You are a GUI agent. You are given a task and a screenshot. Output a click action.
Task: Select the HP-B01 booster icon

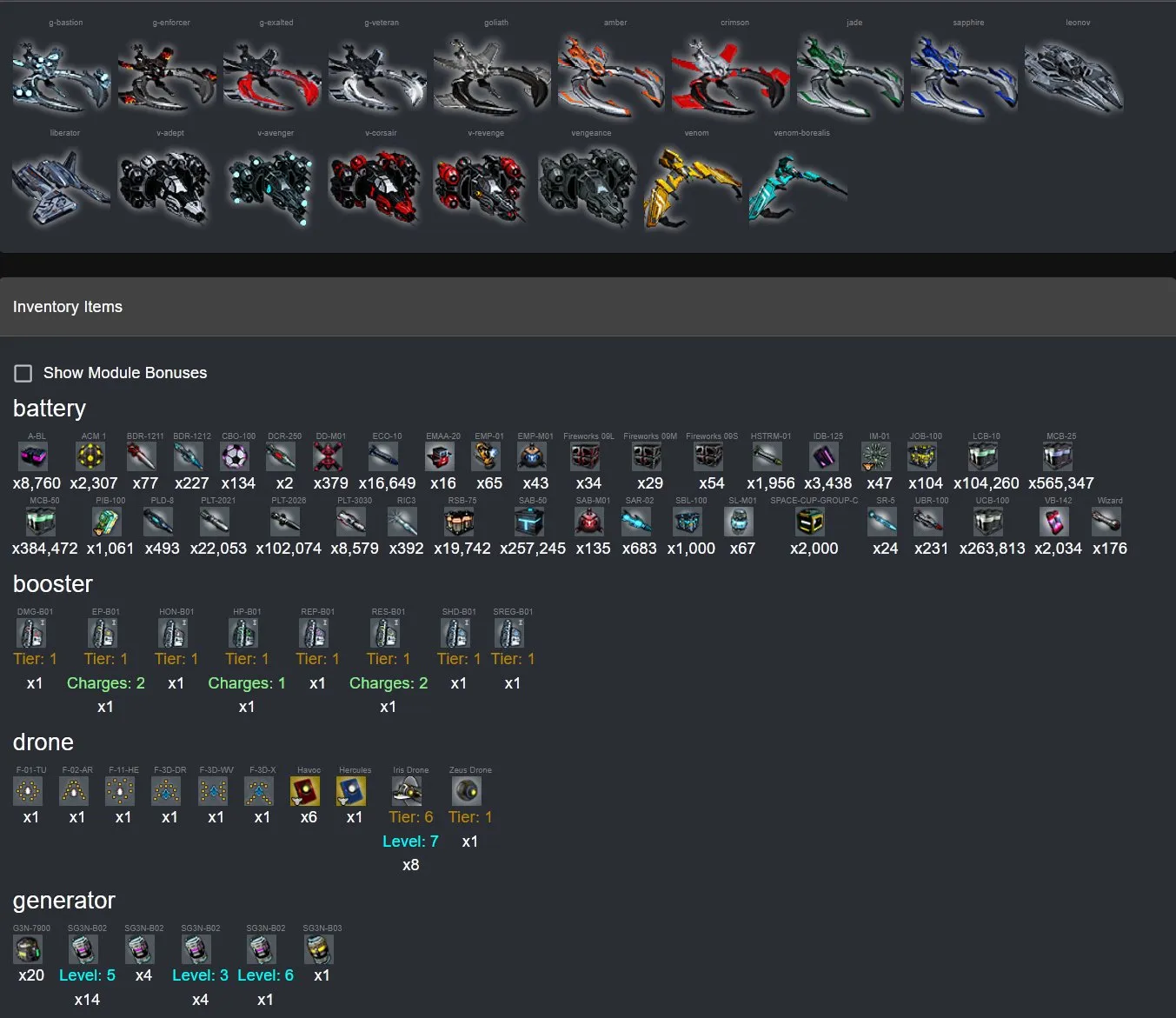click(243, 632)
